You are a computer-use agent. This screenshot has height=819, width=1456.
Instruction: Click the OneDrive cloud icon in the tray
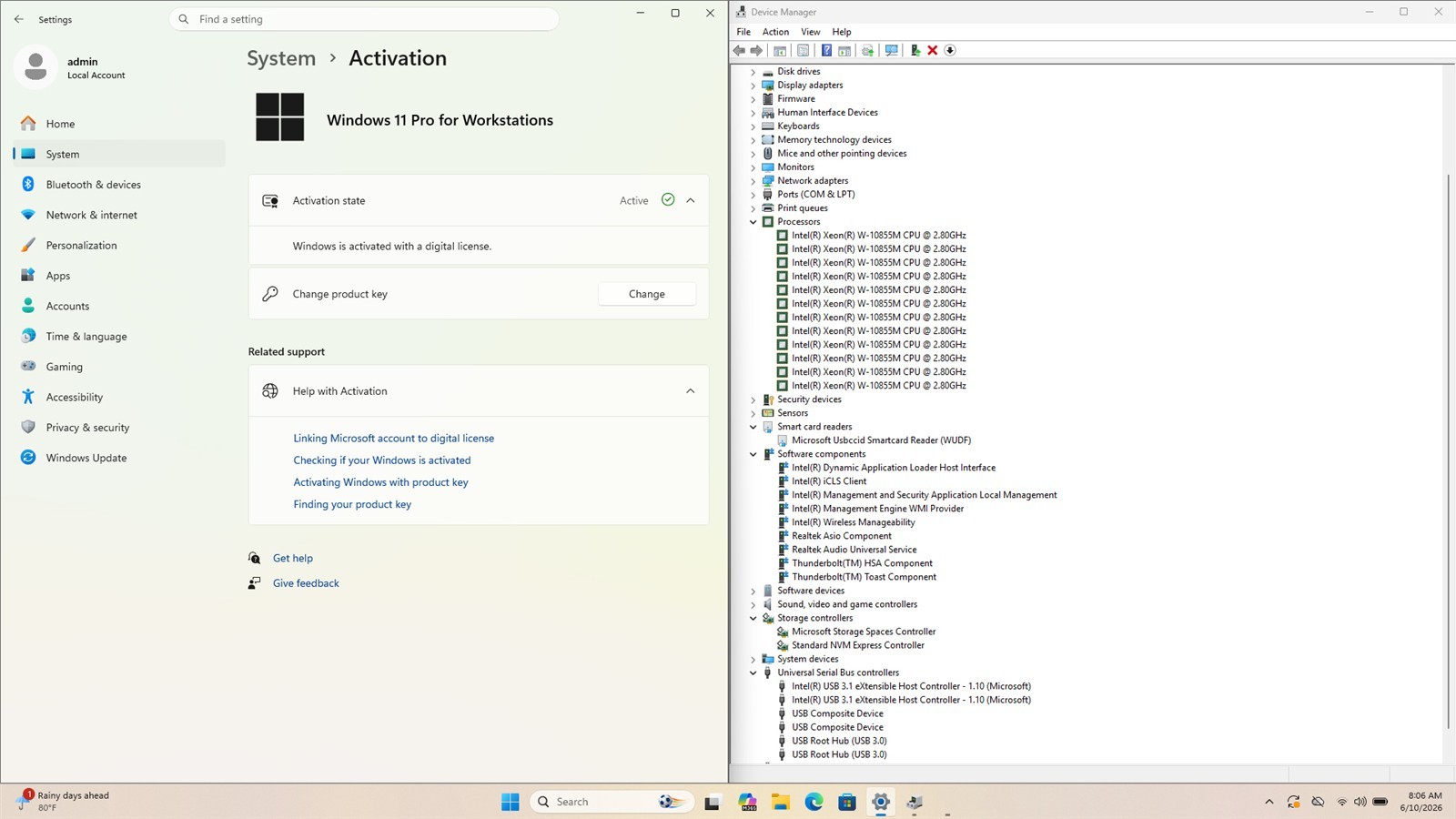tap(1318, 802)
